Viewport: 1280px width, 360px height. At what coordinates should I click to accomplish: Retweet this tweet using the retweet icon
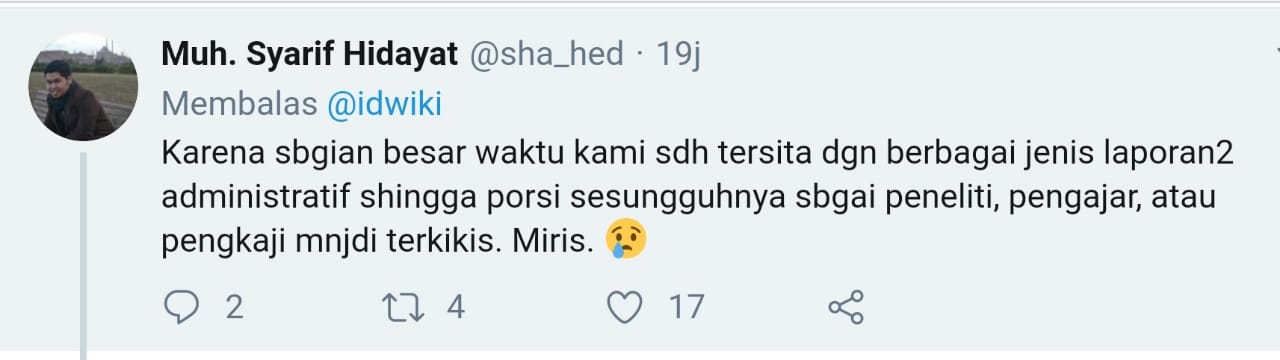pos(403,306)
